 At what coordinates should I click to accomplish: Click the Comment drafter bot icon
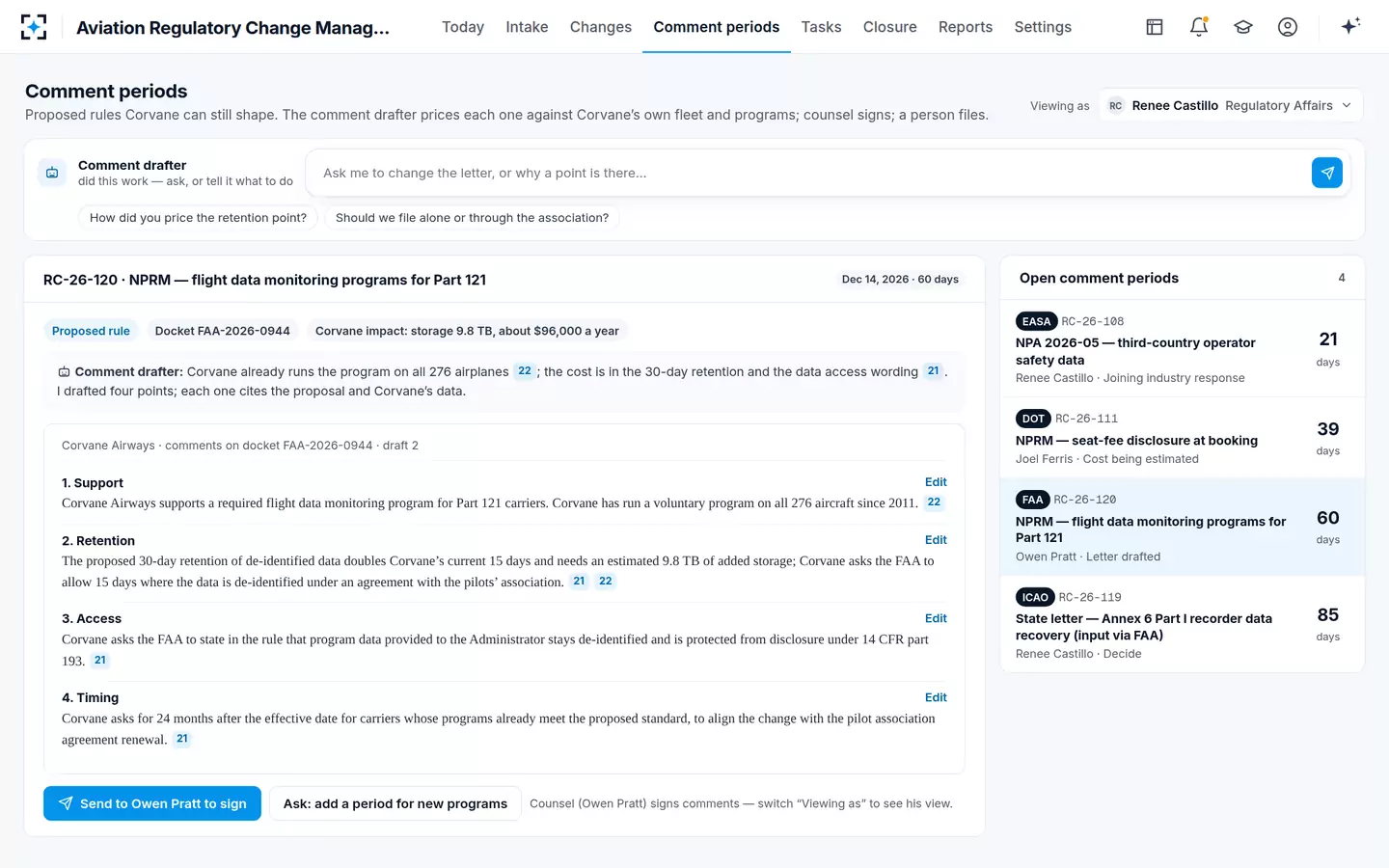click(x=52, y=173)
